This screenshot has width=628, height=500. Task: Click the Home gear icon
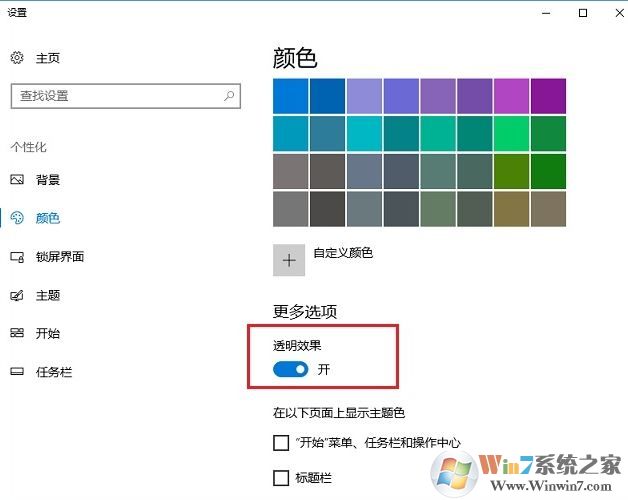point(16,58)
